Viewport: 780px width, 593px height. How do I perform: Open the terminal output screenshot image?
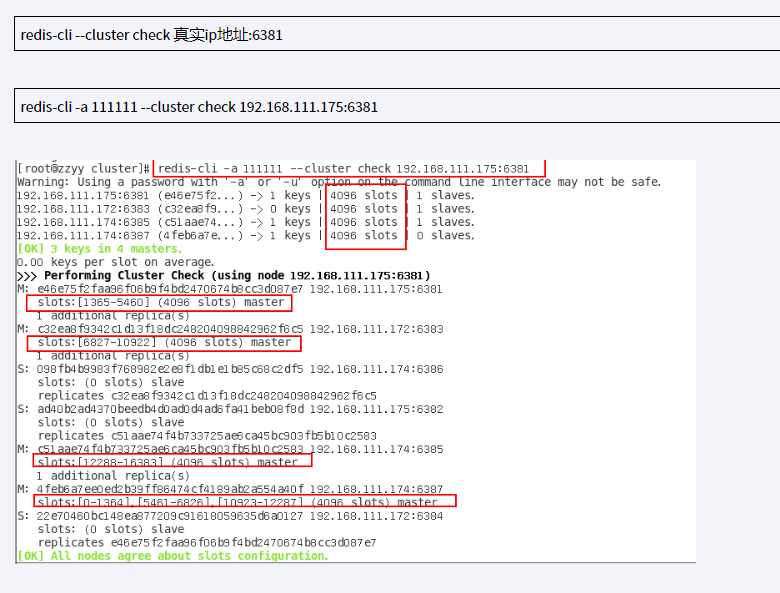356,361
